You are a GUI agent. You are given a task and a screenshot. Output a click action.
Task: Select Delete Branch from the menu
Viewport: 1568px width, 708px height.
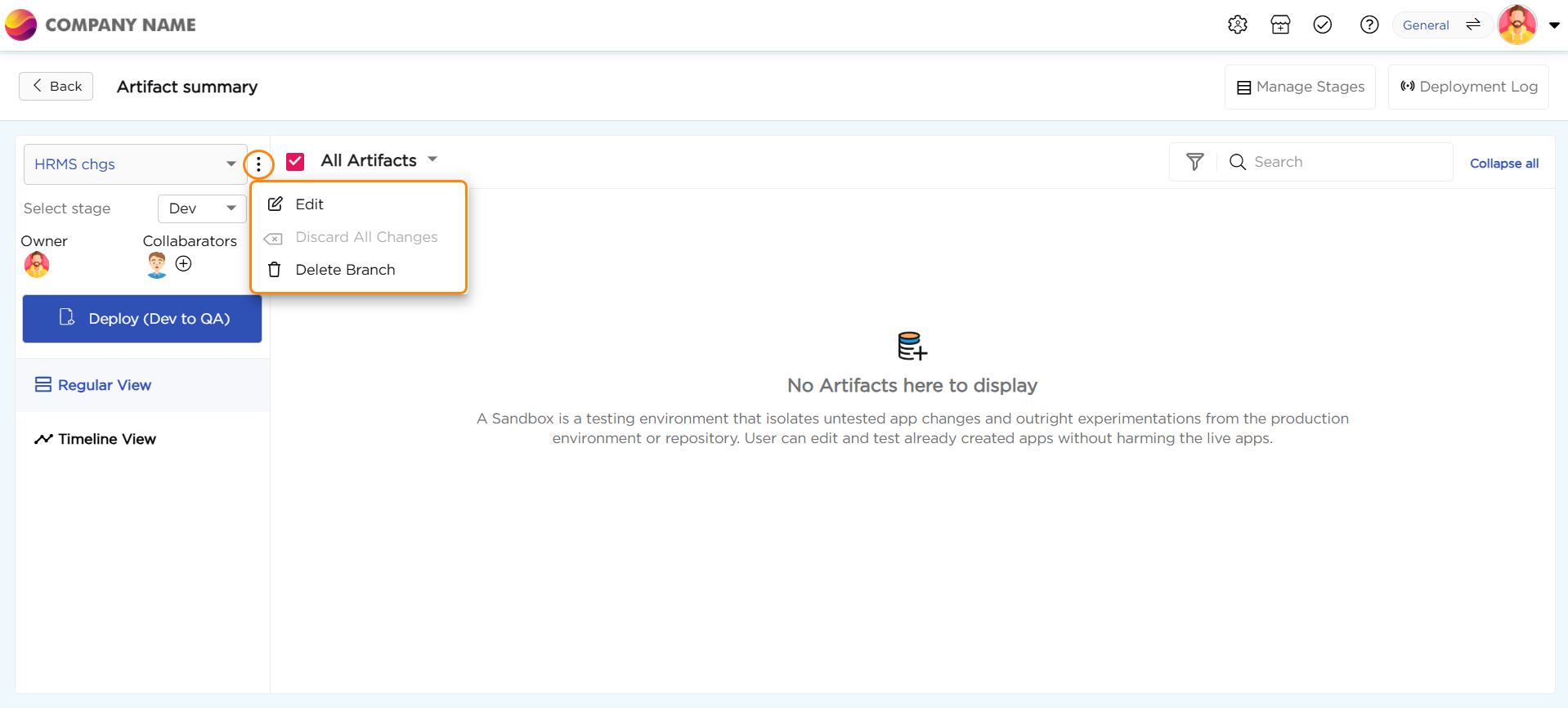click(x=344, y=270)
